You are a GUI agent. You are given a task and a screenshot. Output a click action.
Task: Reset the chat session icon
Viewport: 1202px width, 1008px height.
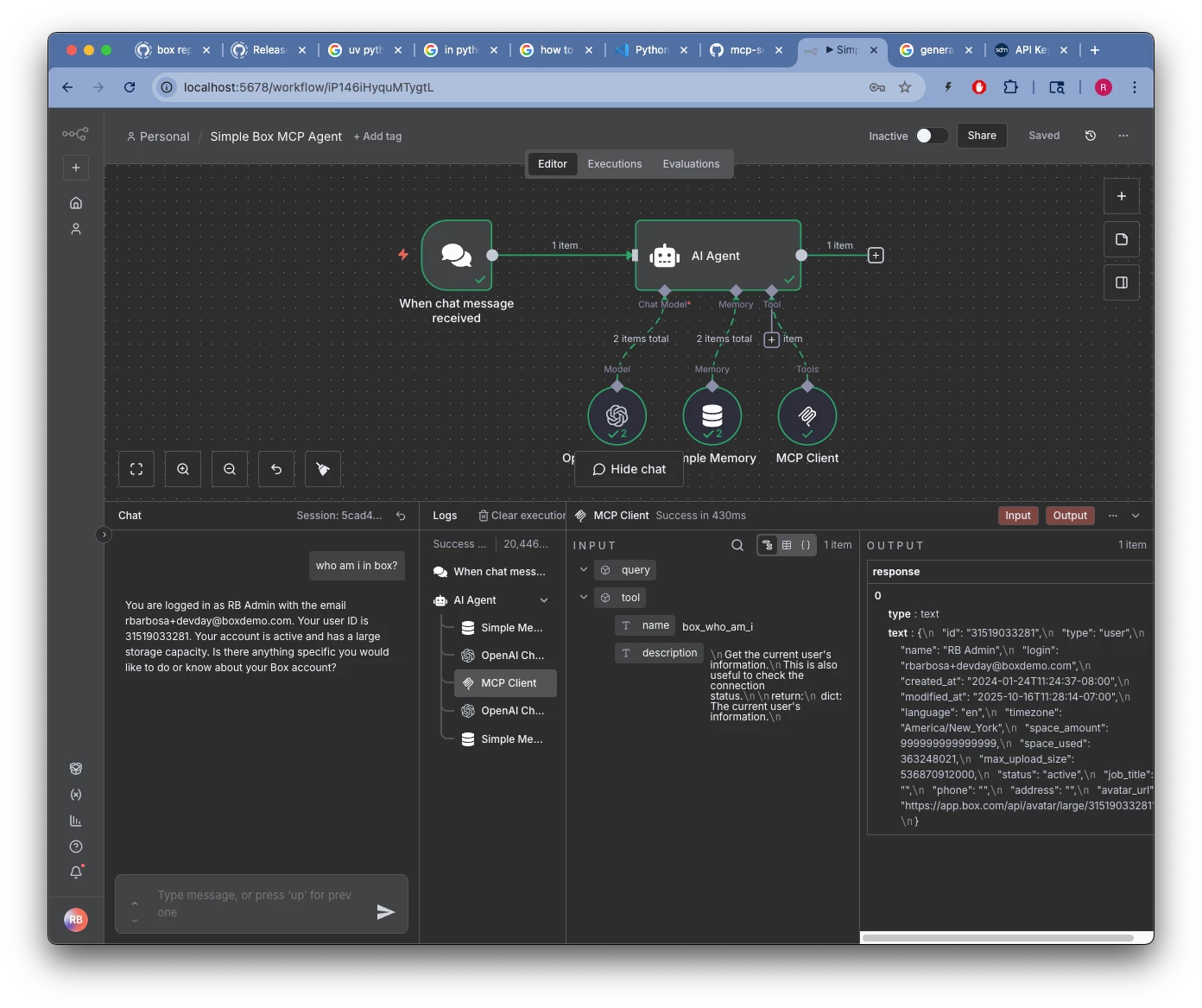401,516
